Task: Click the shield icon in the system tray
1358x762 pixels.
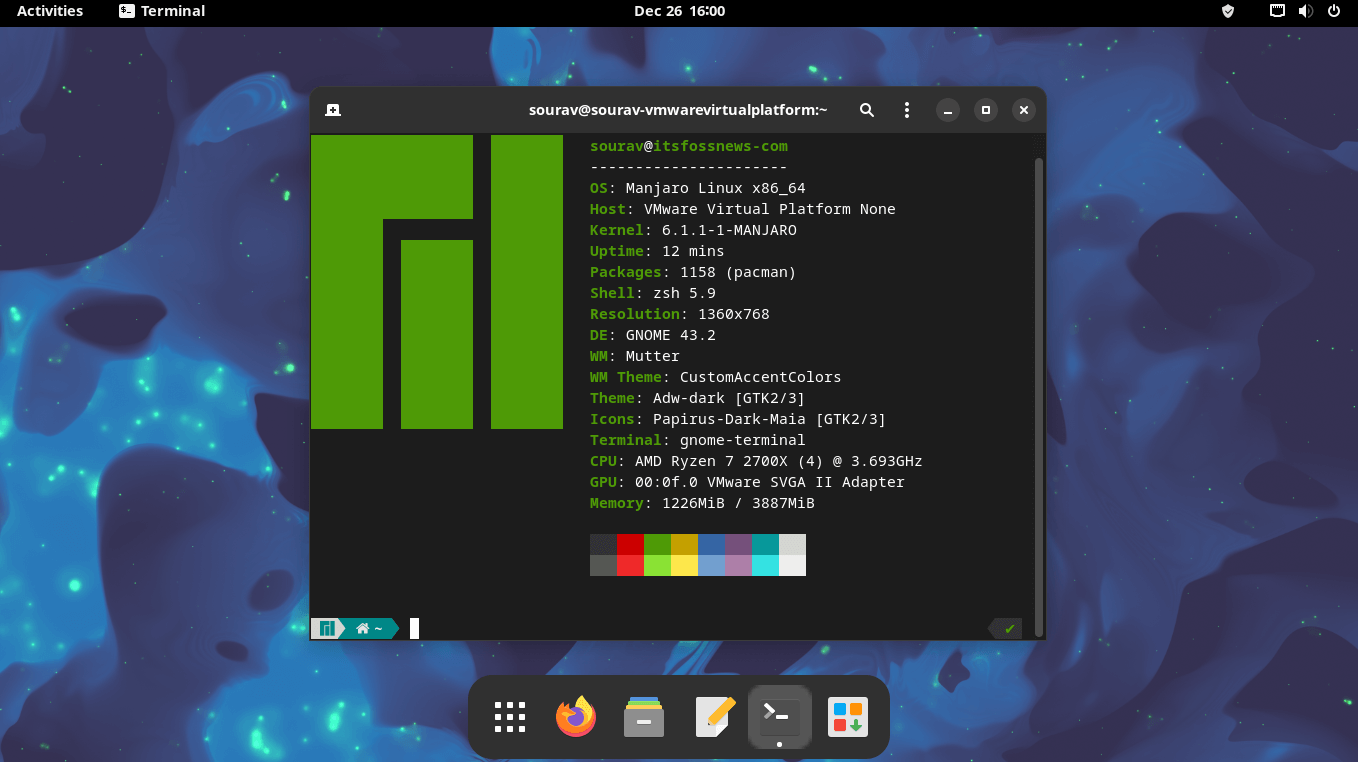Action: tap(1227, 11)
